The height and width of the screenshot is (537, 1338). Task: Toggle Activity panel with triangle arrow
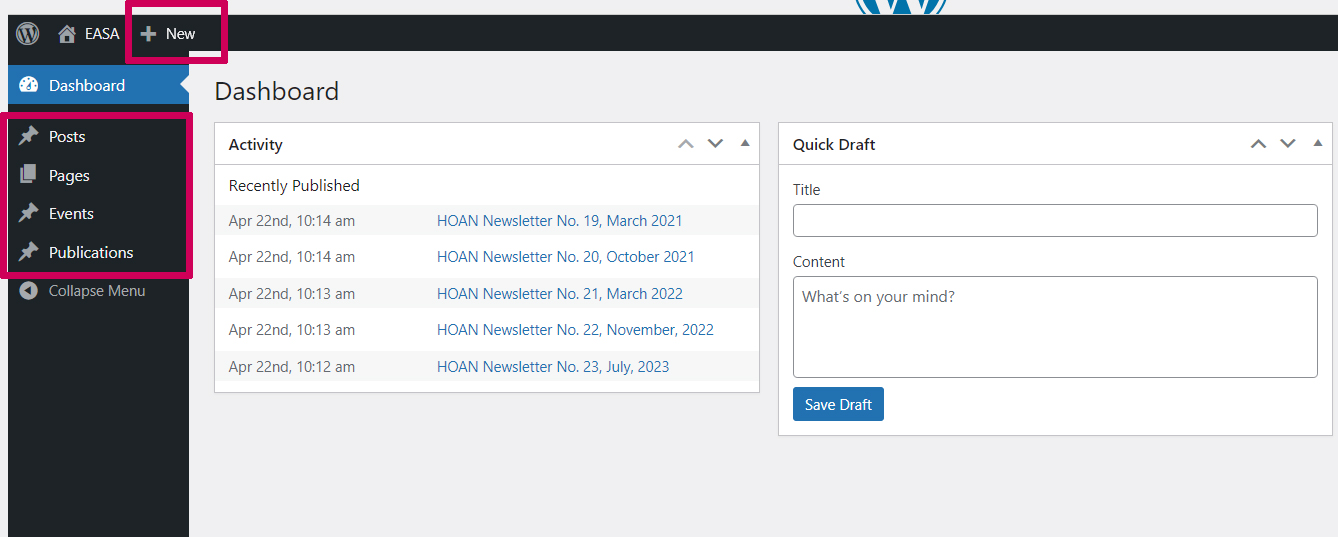[745, 143]
